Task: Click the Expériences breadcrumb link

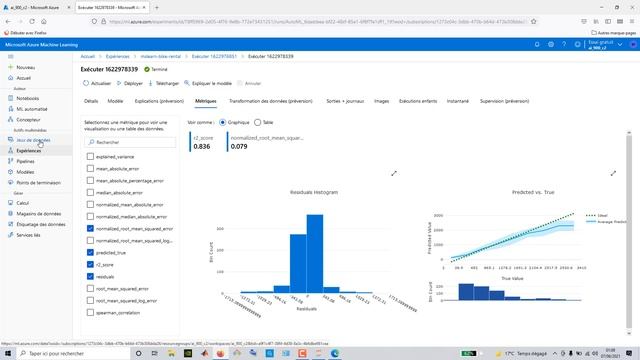Action: click(x=118, y=56)
